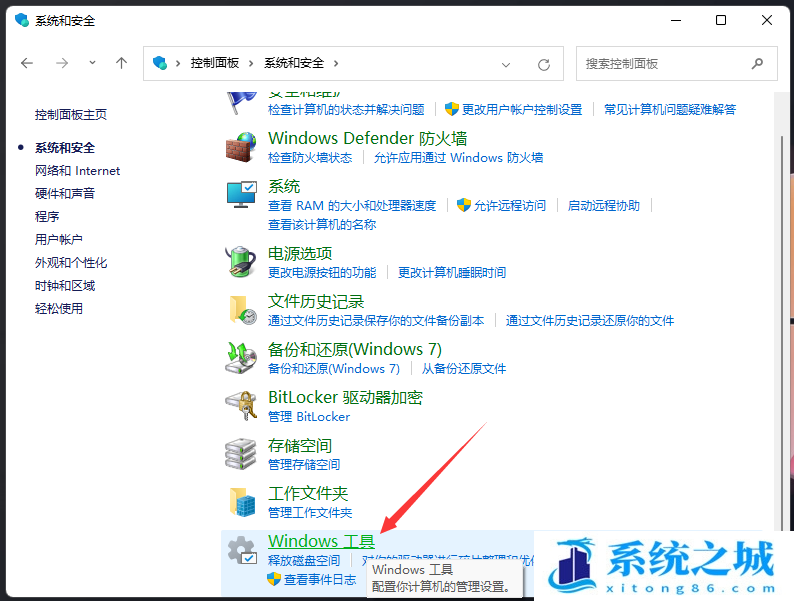Click the File History folder icon
Screen dimensions: 794x601
241,310
